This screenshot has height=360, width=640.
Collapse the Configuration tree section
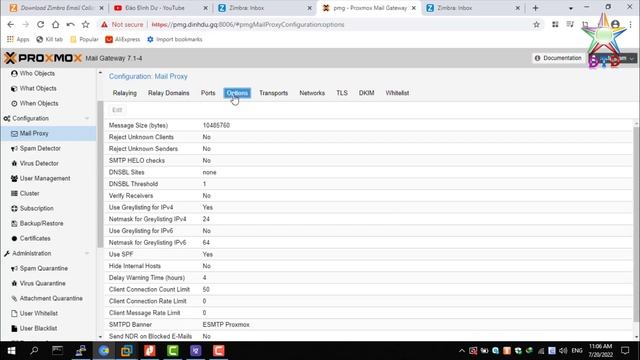(x=87, y=118)
